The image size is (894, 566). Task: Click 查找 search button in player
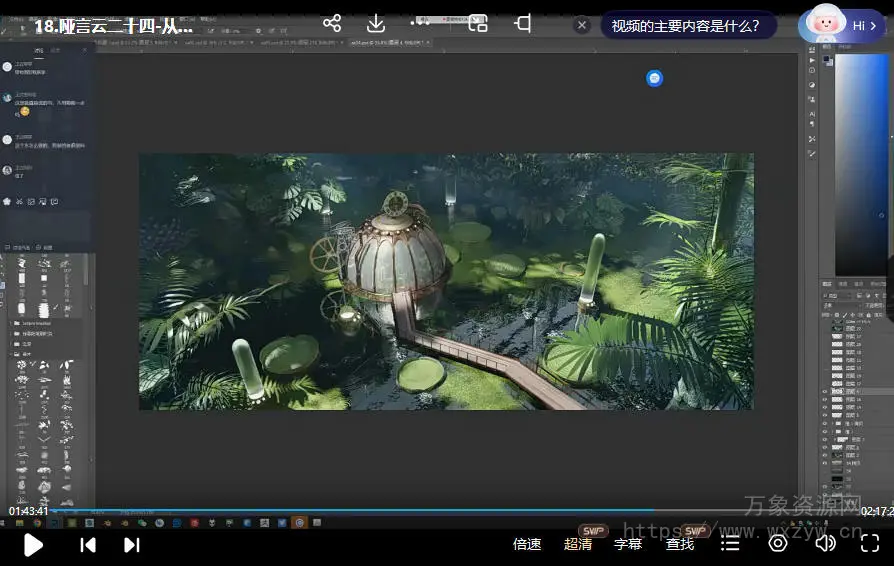click(680, 544)
